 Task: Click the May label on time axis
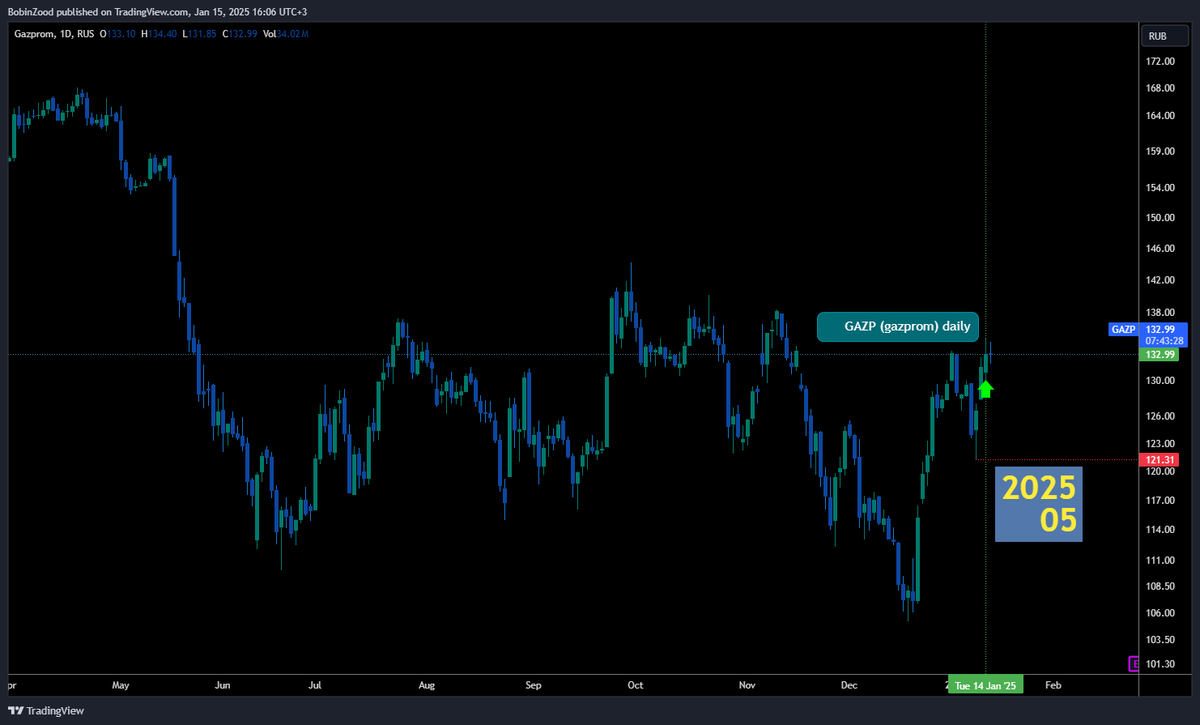click(x=121, y=686)
